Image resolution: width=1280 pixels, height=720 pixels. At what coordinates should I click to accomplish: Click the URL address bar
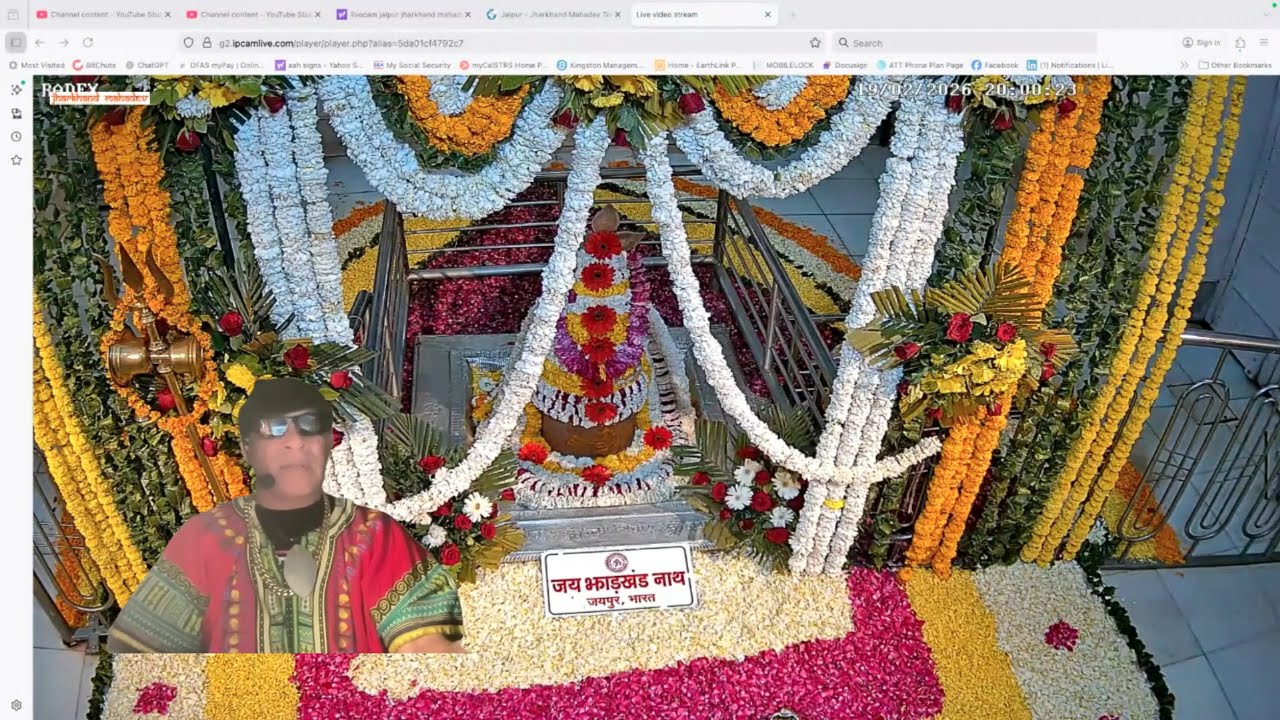pos(500,43)
